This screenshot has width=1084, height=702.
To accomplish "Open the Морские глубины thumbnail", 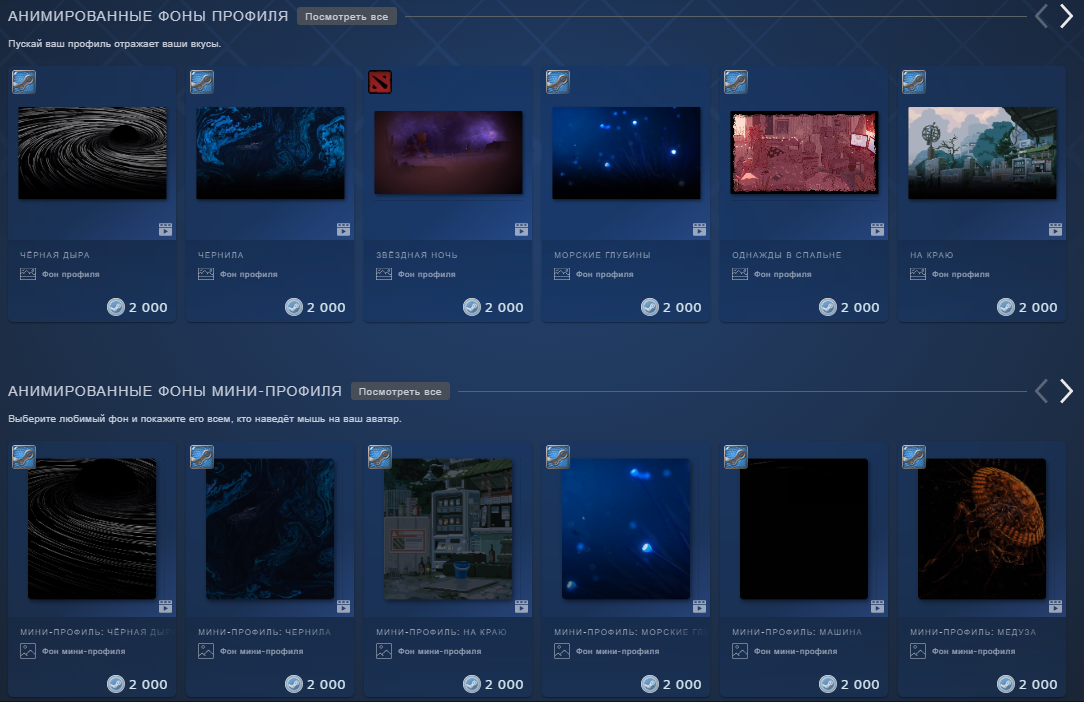I will [x=626, y=153].
